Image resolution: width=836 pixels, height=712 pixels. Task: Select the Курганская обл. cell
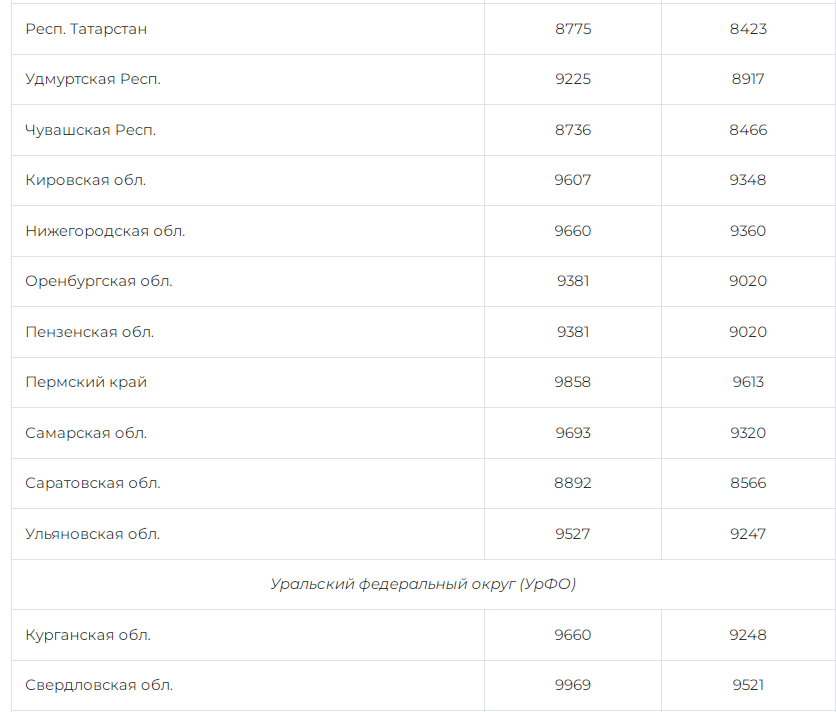(88, 635)
